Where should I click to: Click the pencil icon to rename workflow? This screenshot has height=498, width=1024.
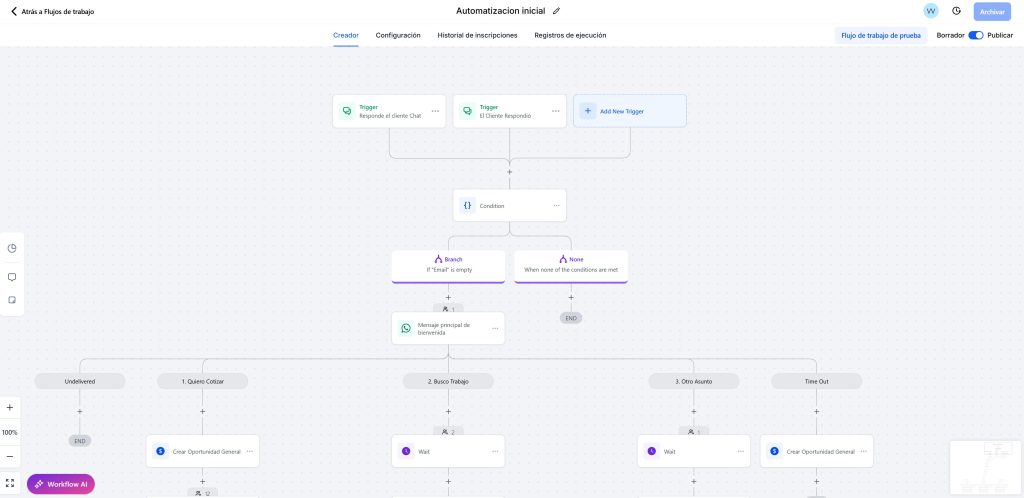click(556, 11)
